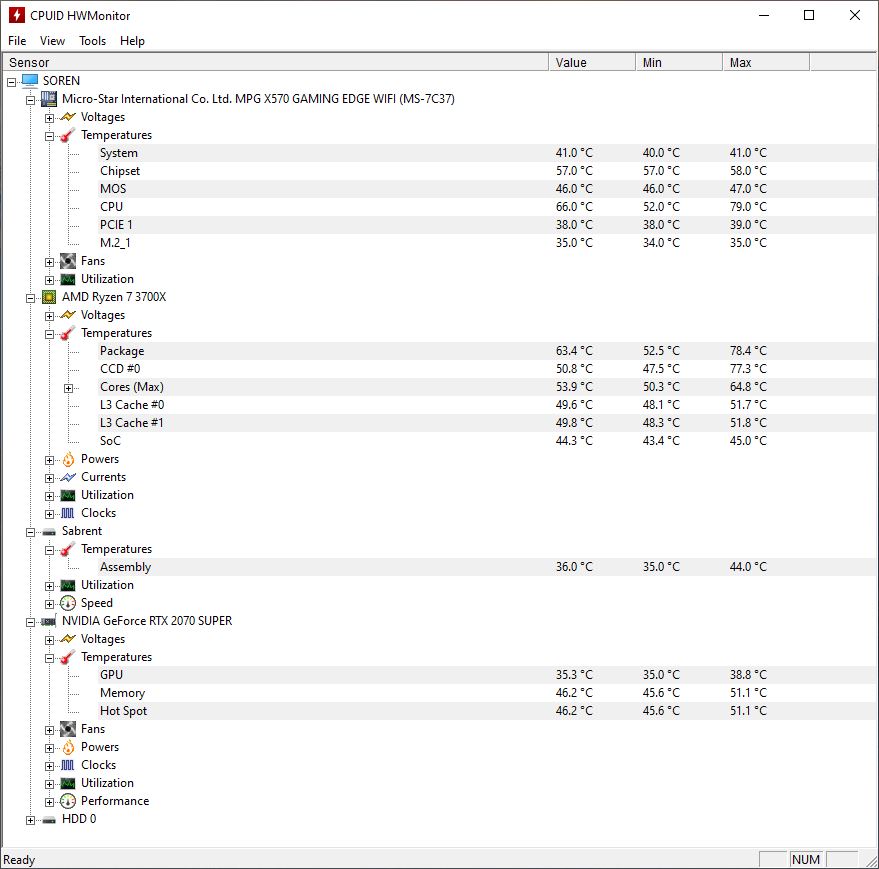Click the SOREN computer monitor icon
This screenshot has height=869, width=879.
coord(30,81)
